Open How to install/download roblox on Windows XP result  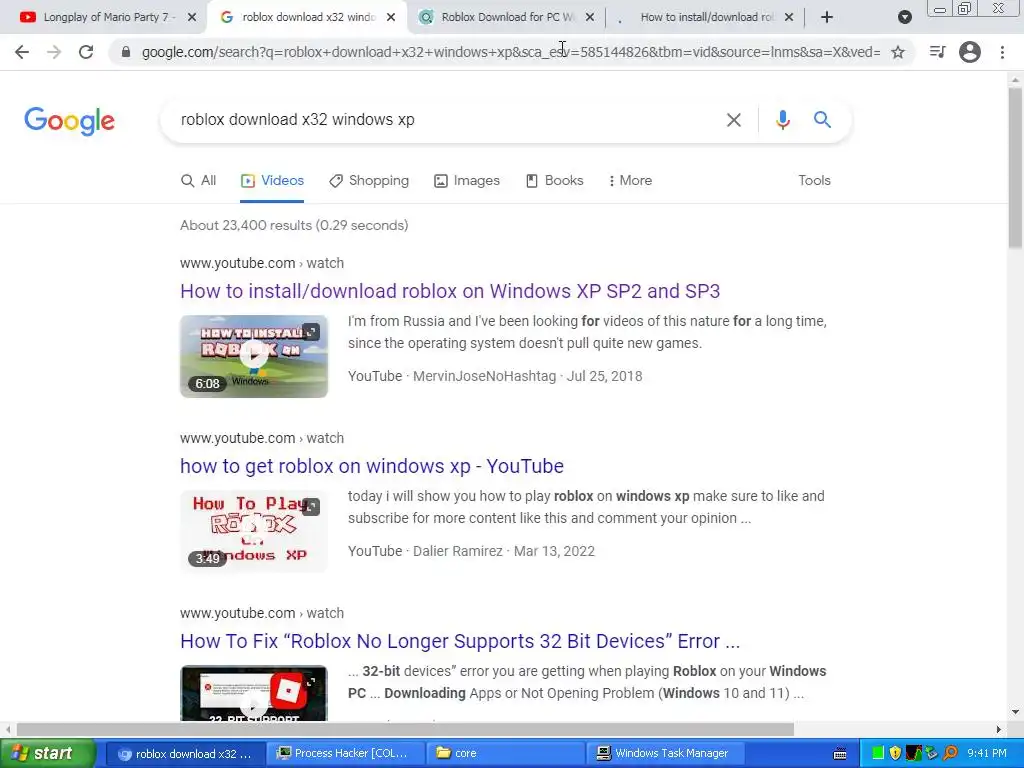(450, 291)
